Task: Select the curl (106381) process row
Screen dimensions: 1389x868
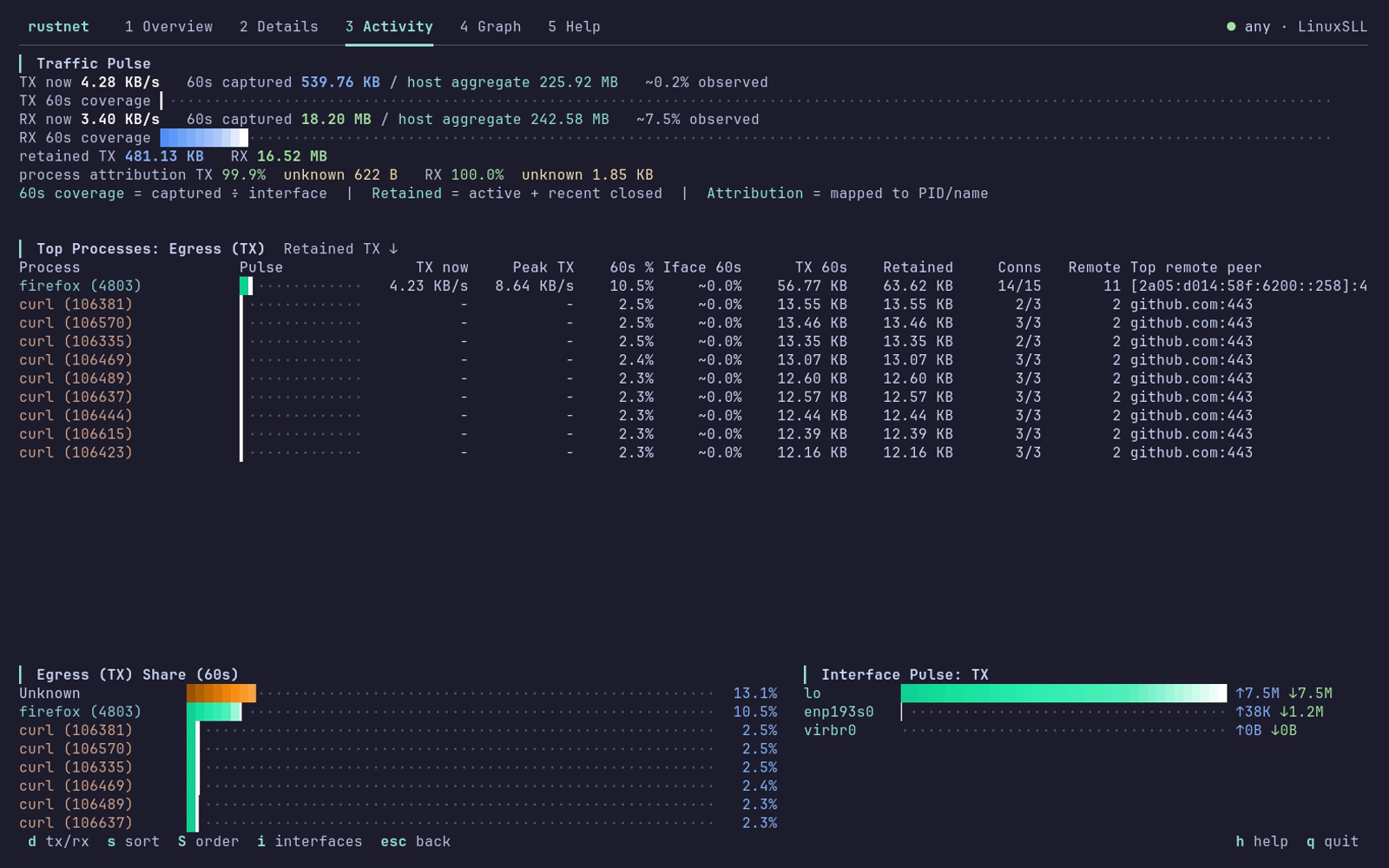Action: pos(693,305)
